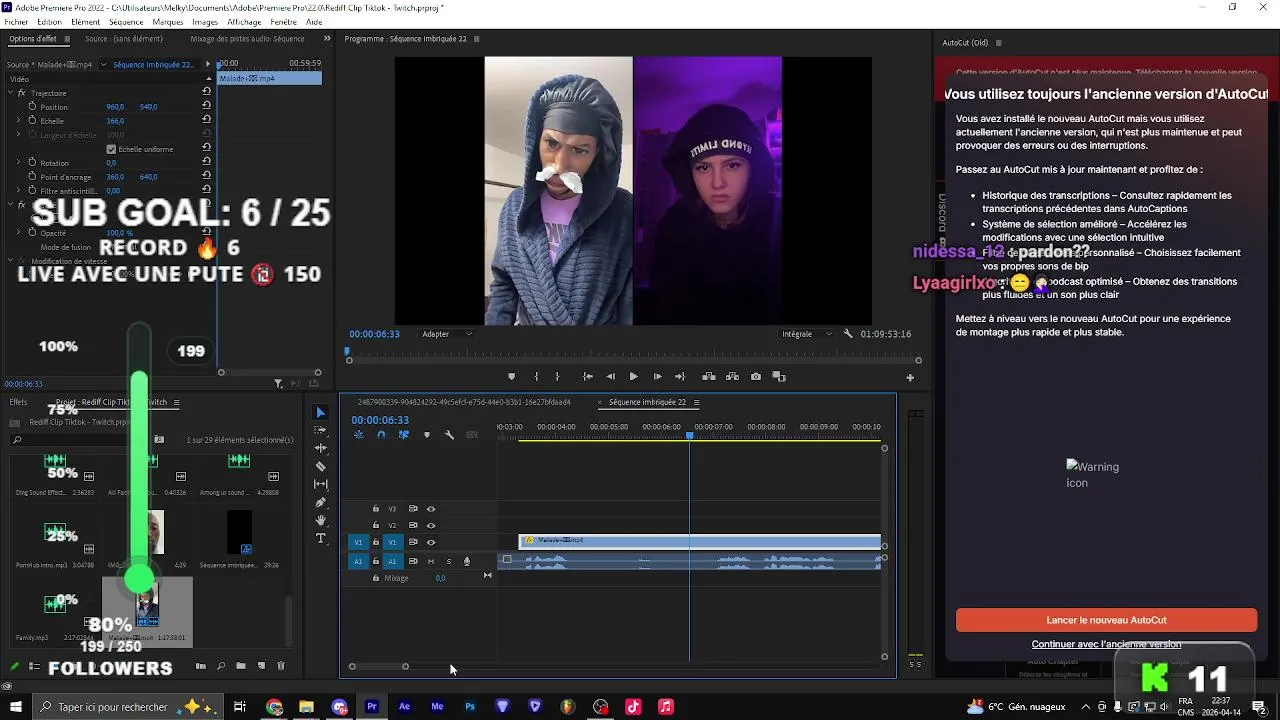1280x720 pixels.
Task: Switch to Mixage des pistes audio tab
Action: (247, 39)
